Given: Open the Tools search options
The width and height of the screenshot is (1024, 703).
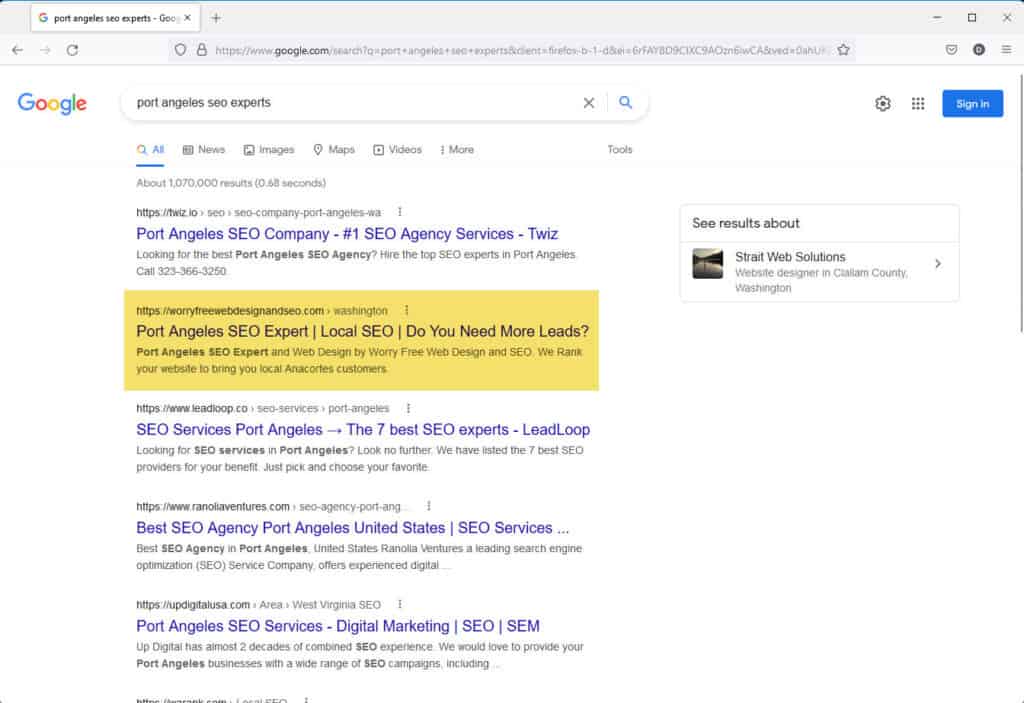Looking at the screenshot, I should pos(620,150).
